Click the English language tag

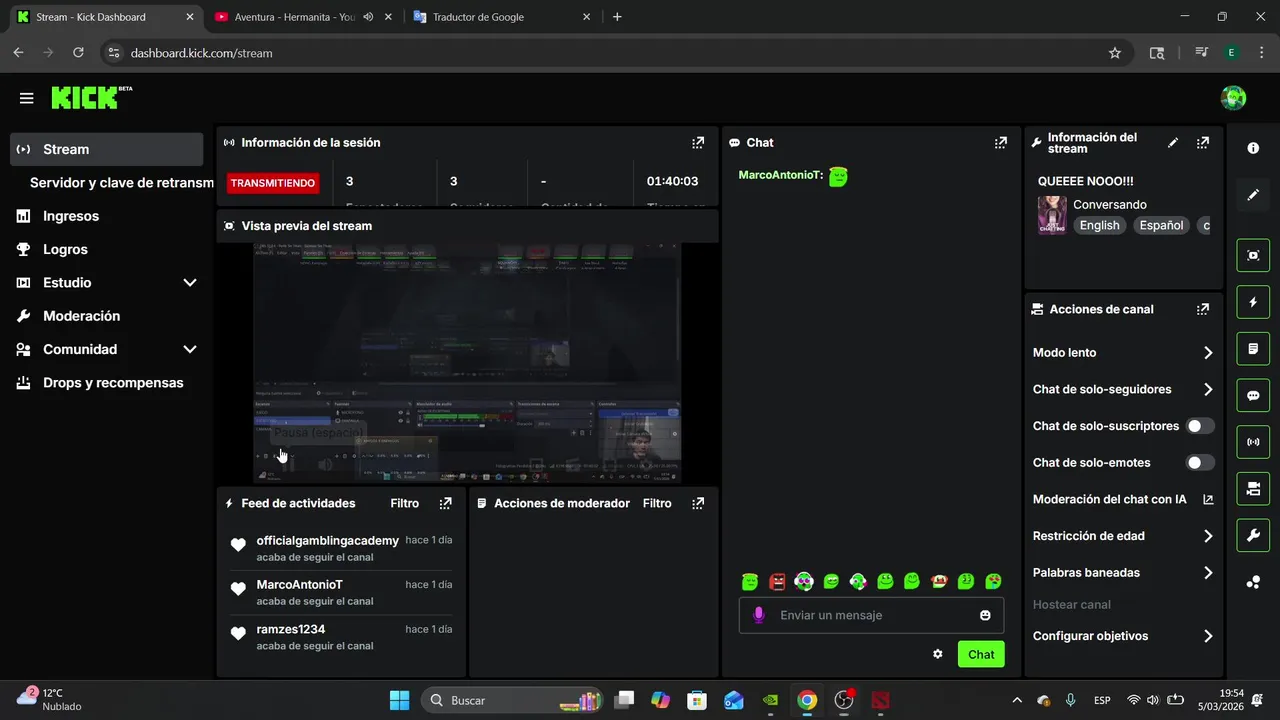tap(1099, 225)
